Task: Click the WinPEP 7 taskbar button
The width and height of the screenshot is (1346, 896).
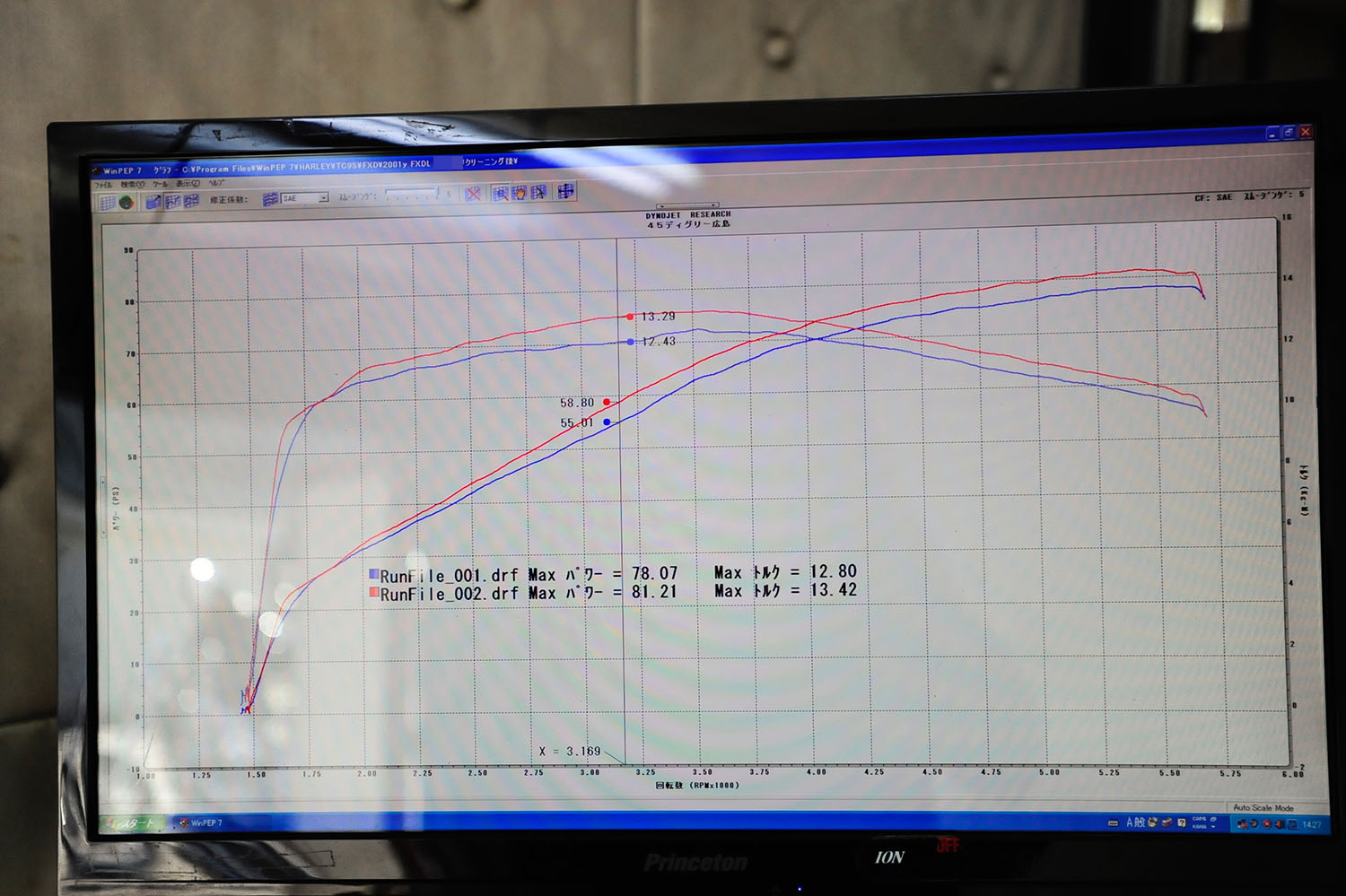Action: coord(202,822)
